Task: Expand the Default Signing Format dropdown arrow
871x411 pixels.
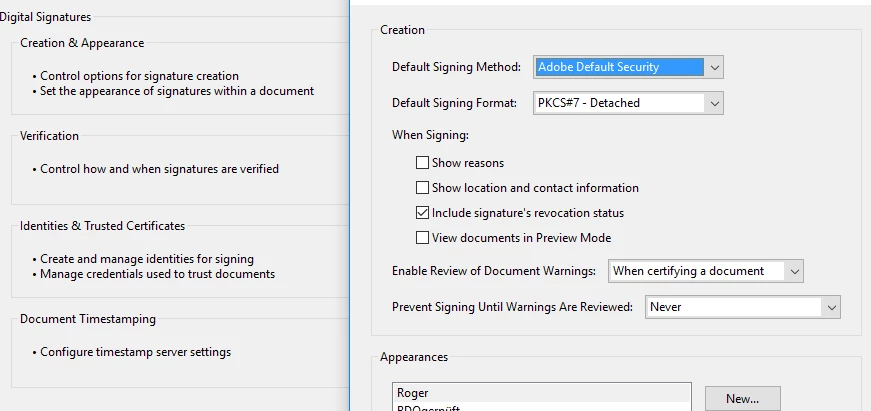Action: pyautogui.click(x=714, y=103)
